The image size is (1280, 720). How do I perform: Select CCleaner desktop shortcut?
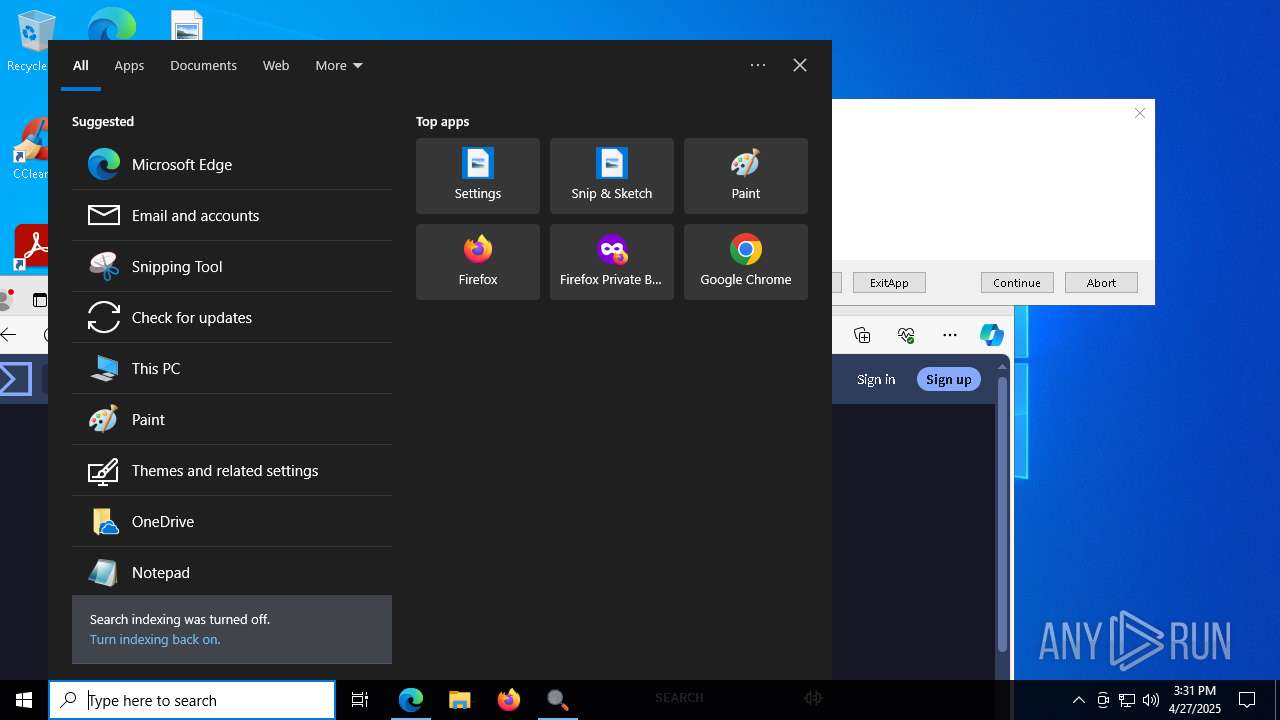pyautogui.click(x=30, y=150)
